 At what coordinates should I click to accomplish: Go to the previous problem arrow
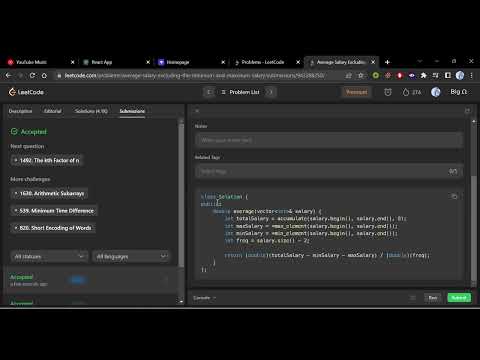pos(209,92)
